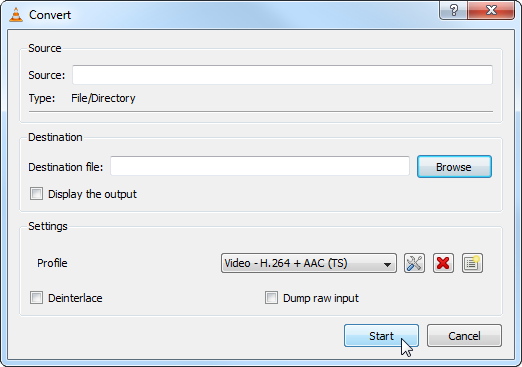This screenshot has height=367, width=522.
Task: Open the Profile dropdown showing H.264 + AAC (TS)
Action: [x=309, y=263]
